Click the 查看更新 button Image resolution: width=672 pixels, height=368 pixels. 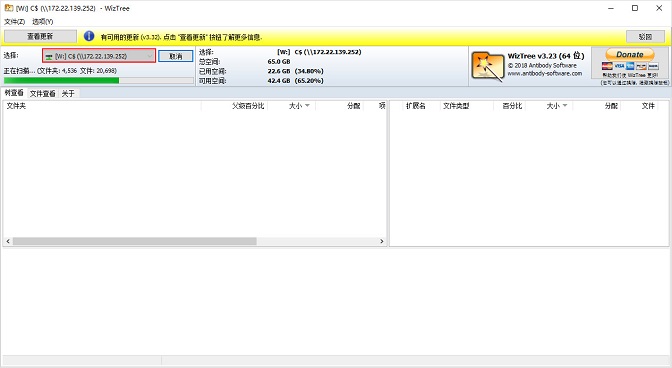[40, 36]
